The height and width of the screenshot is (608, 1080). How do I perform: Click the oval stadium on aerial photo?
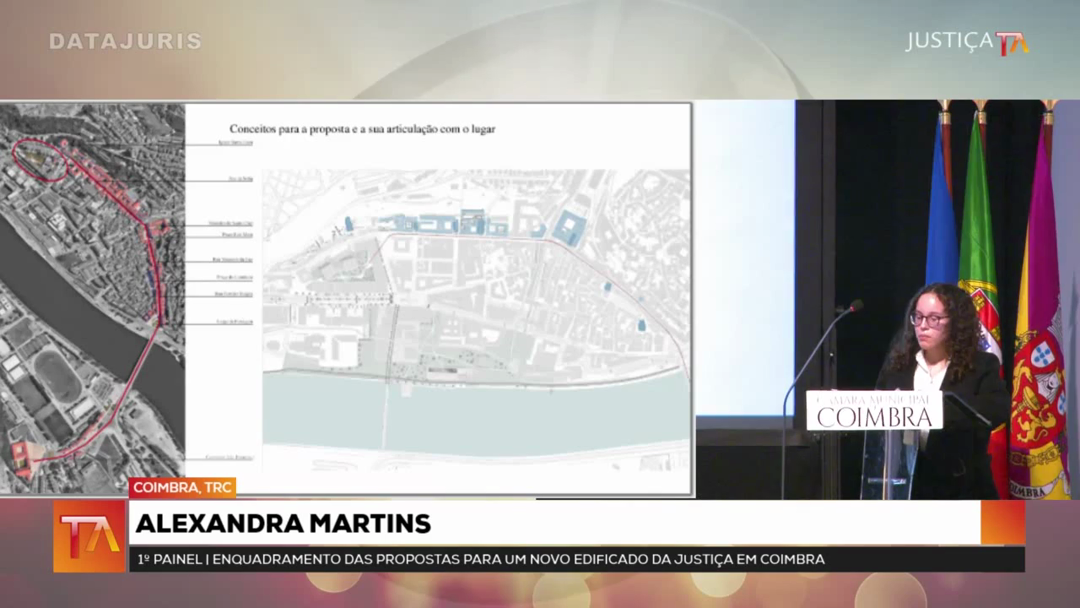[x=59, y=377]
